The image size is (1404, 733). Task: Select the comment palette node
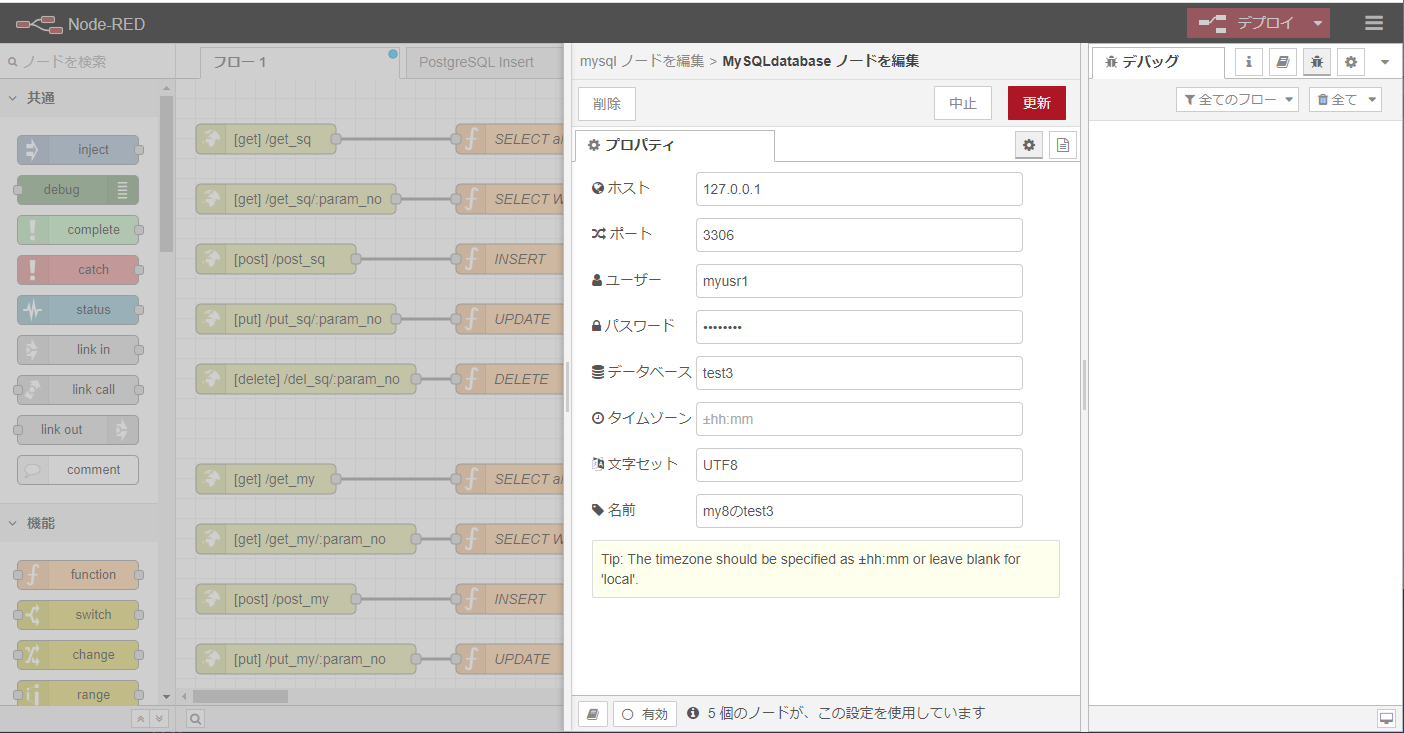[x=78, y=470]
